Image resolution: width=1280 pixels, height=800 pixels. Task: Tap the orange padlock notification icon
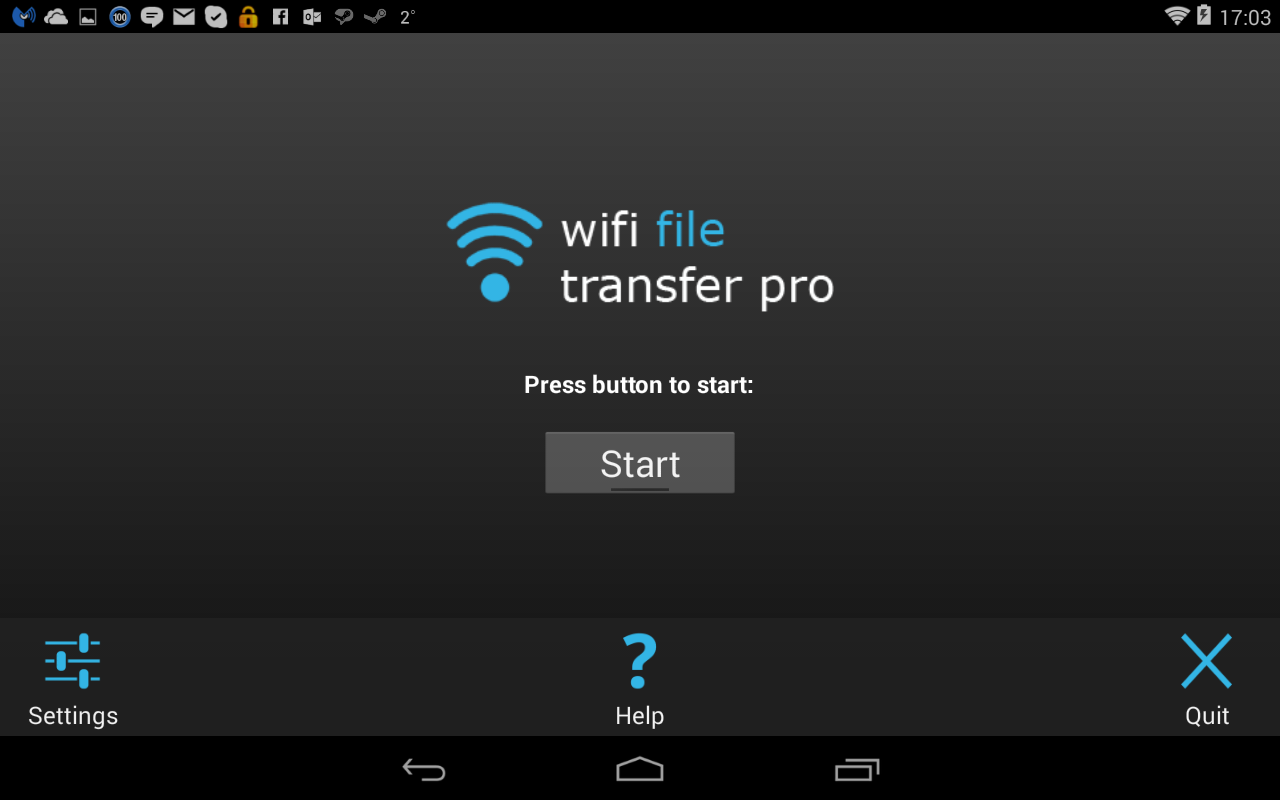click(x=248, y=17)
